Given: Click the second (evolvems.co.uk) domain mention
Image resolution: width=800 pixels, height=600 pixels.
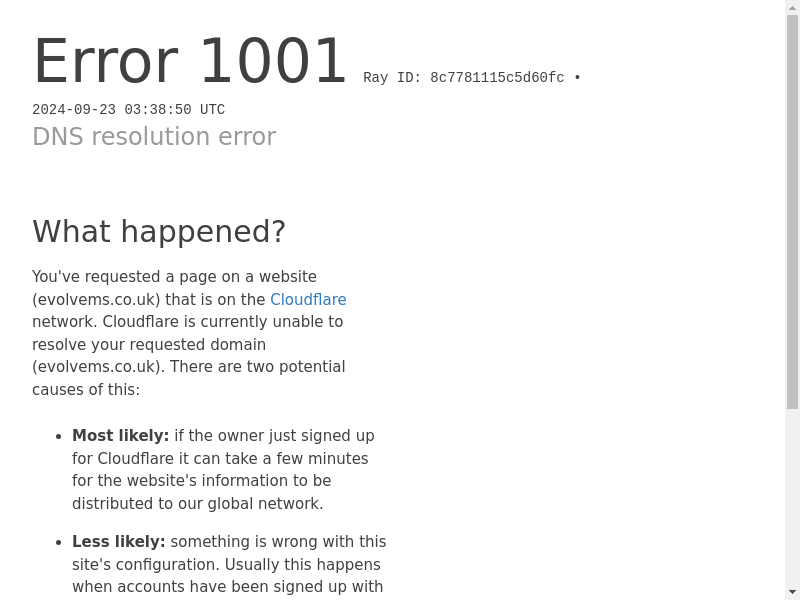Looking at the screenshot, I should (x=96, y=367).
